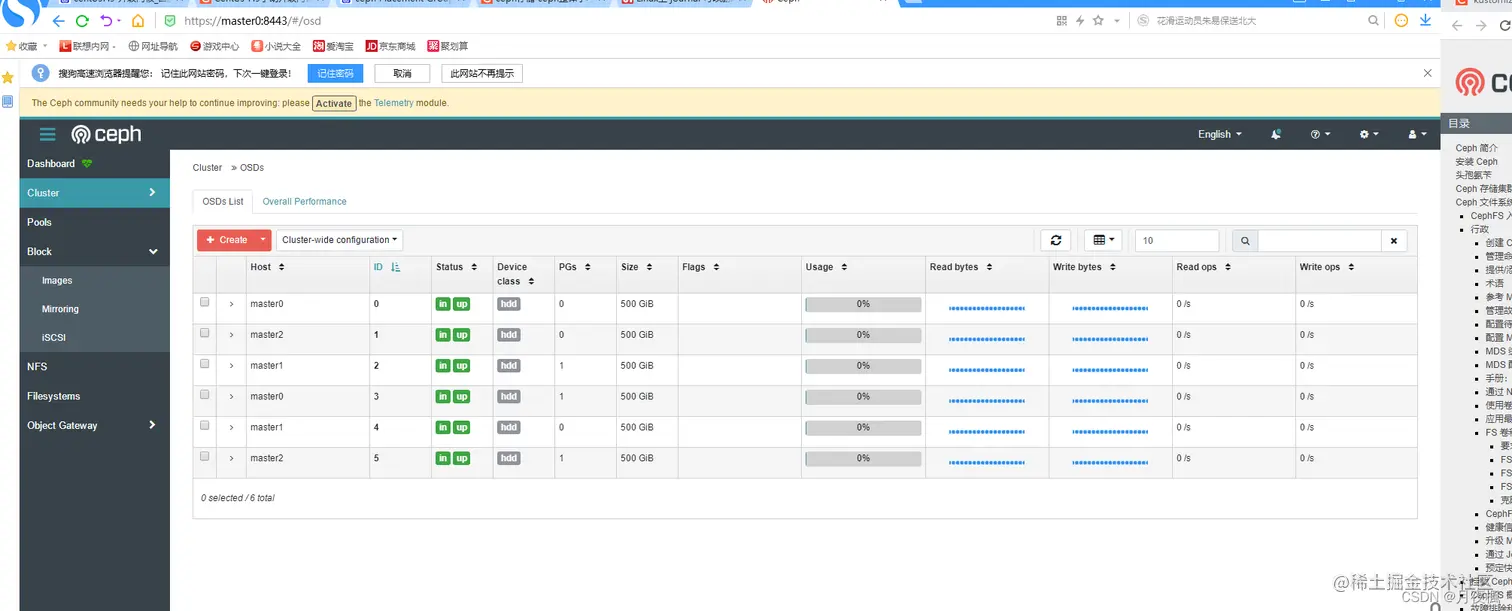Screen dimensions: 1512x611
Task: Select the OSDs List tab
Action: [x=223, y=202]
